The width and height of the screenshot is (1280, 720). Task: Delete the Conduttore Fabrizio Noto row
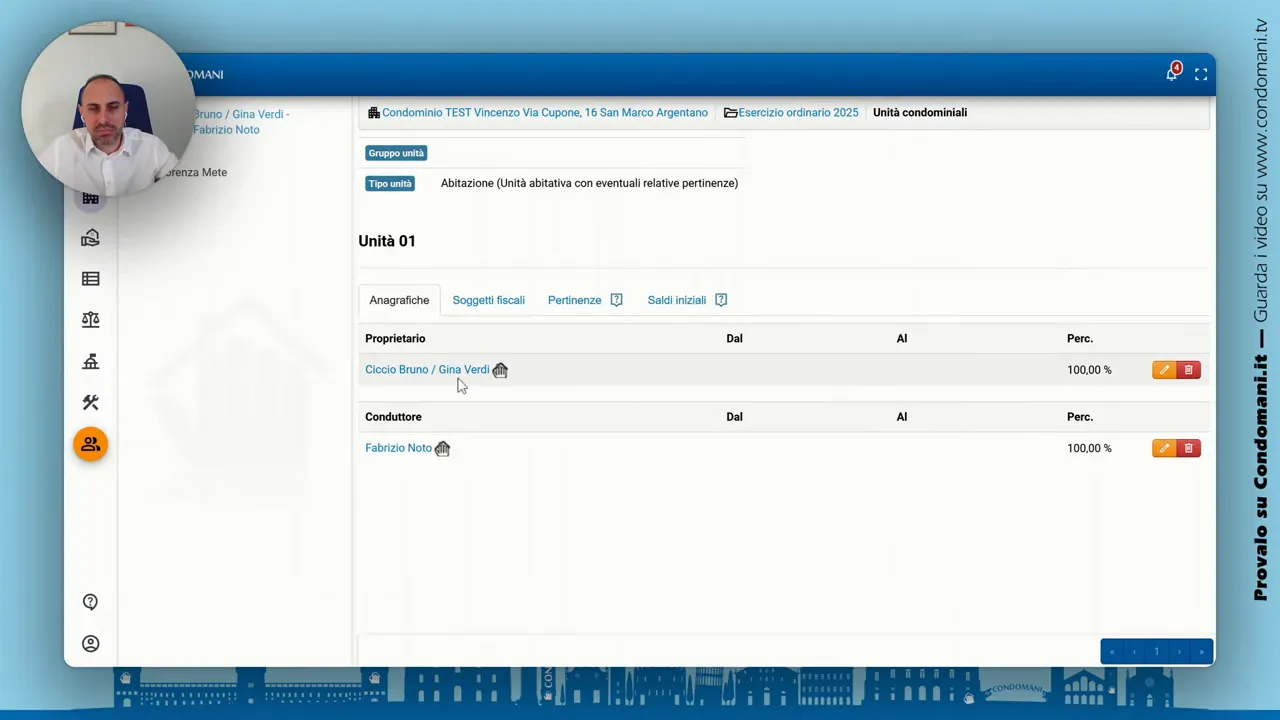1189,448
